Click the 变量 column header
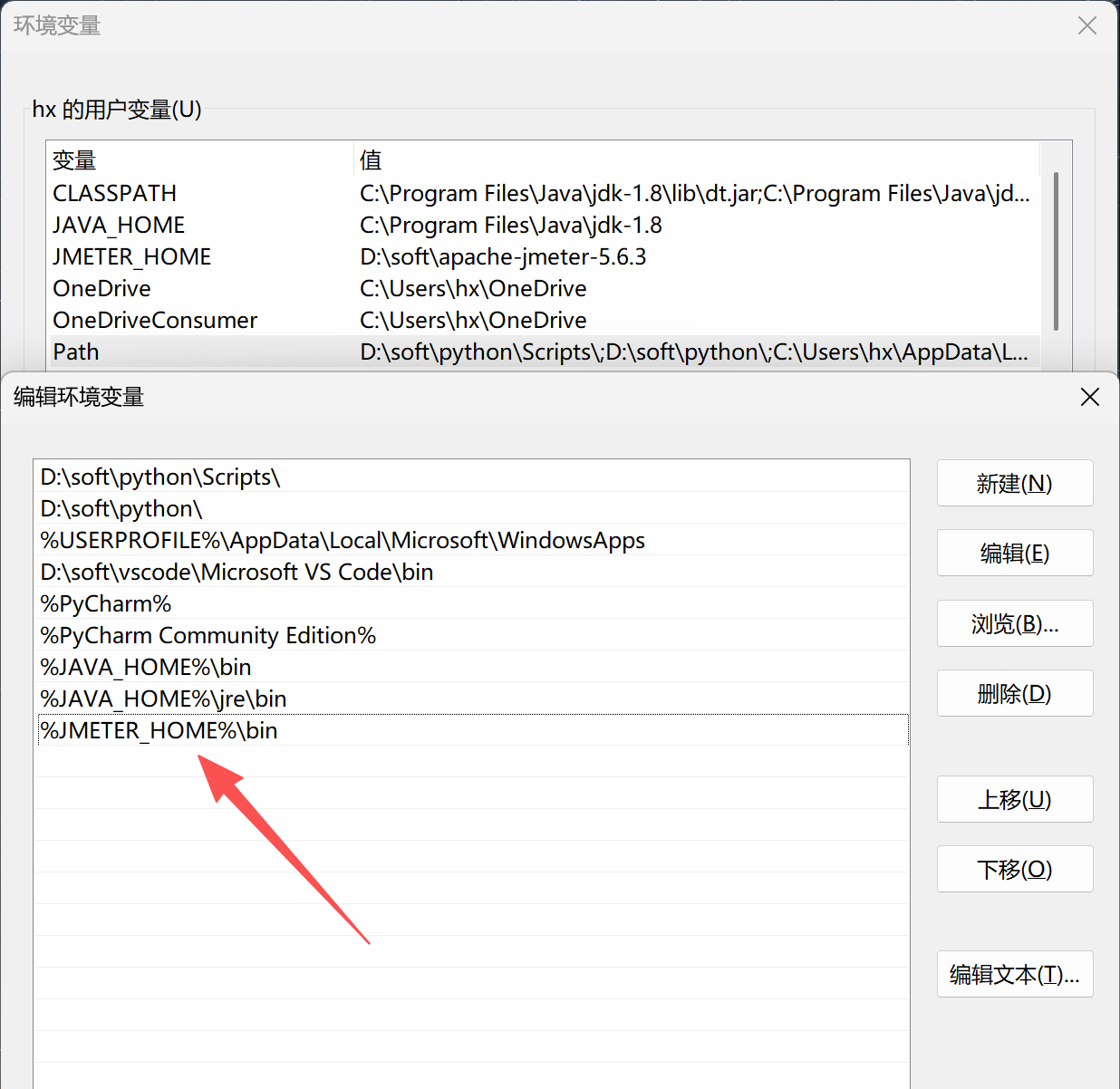The height and width of the screenshot is (1089, 1120). 199,160
